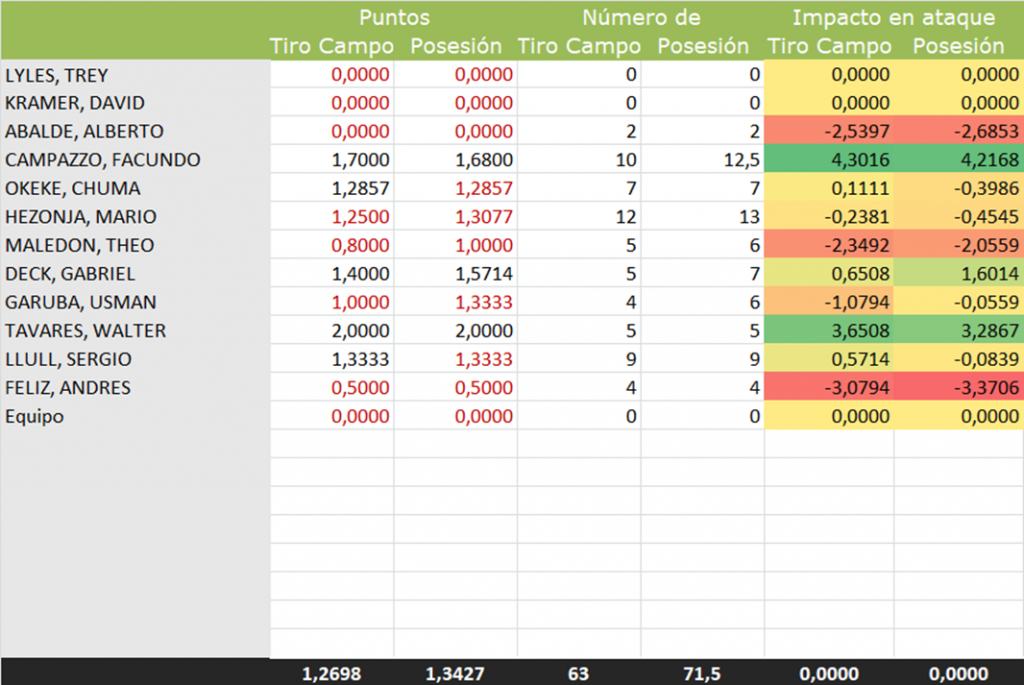Viewport: 1024px width, 685px height.
Task: Select the CAMPAZZO, FACUNDO name cell
Action: tap(103, 160)
